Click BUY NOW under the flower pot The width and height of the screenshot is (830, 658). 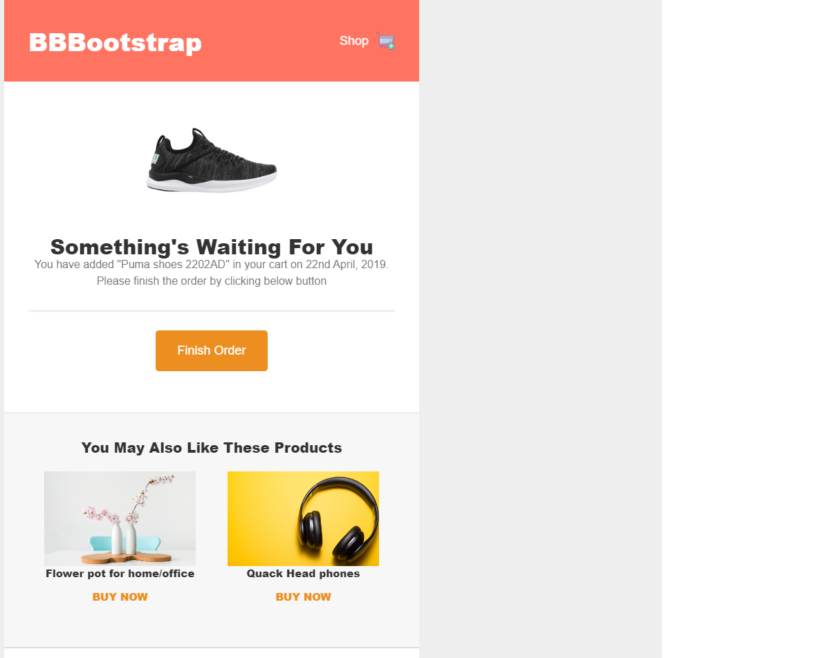[x=120, y=597]
